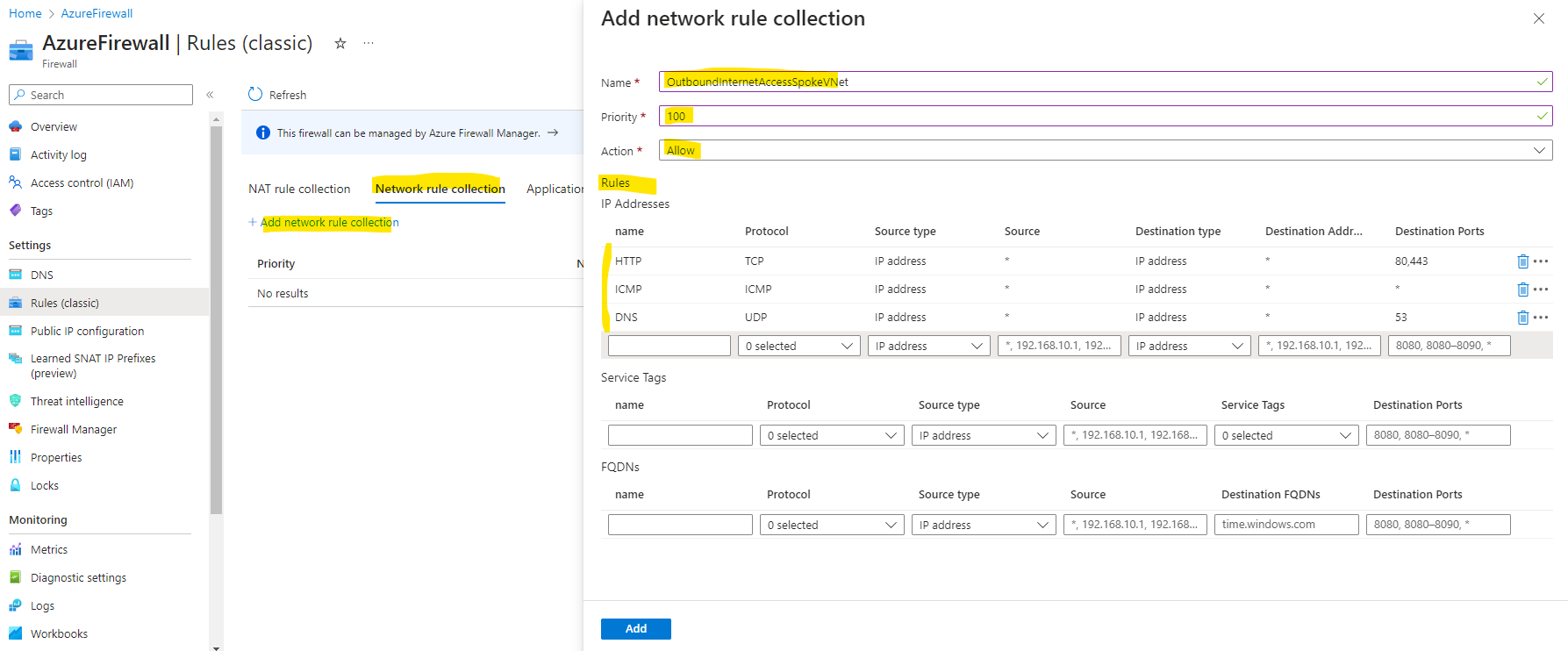
Task: Open Protocol dropdown in FQDNs row
Action: 832,525
